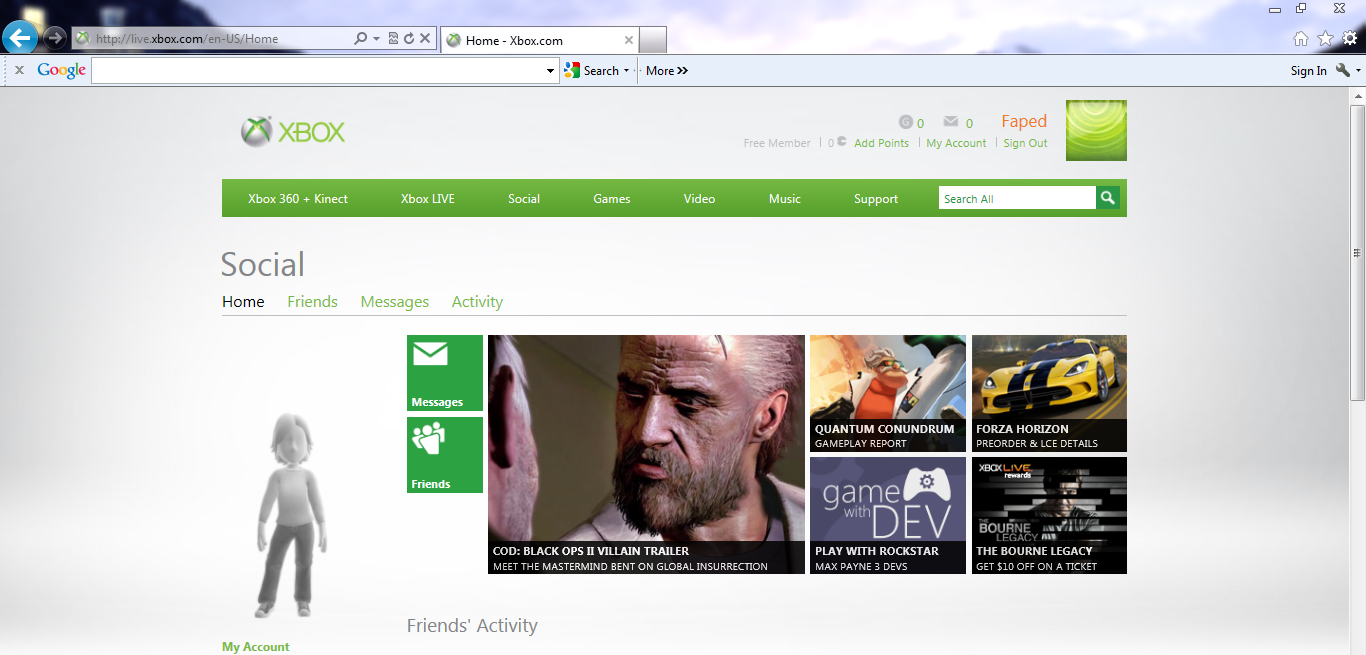Image resolution: width=1366 pixels, height=655 pixels.
Task: Click the green magnifier search button
Action: [x=1108, y=198]
